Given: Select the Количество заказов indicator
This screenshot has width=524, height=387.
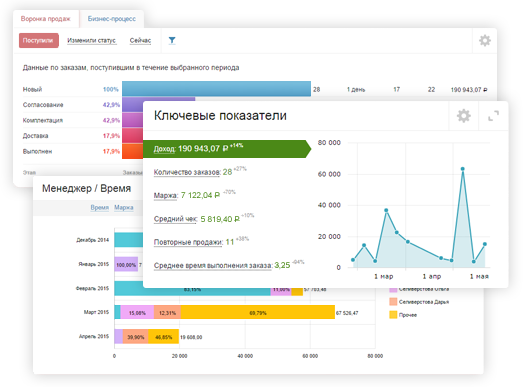Looking at the screenshot, I should (x=187, y=172).
